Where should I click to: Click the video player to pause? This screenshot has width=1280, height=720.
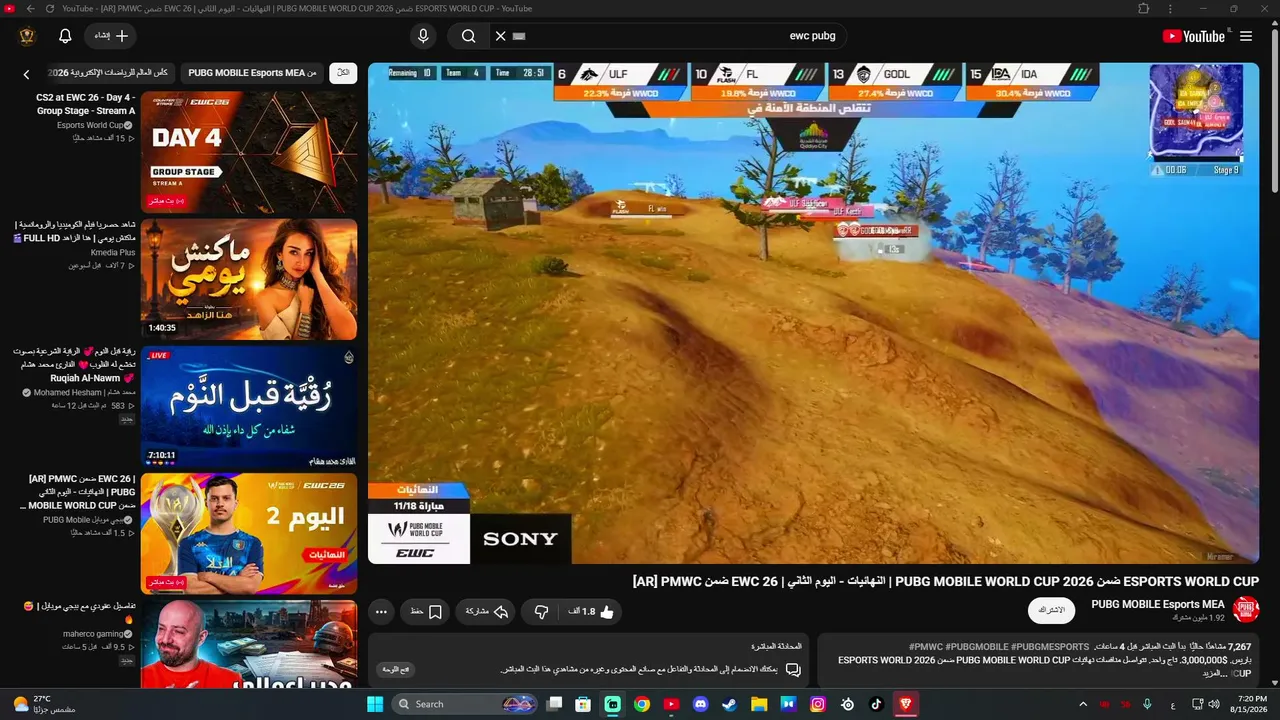813,313
